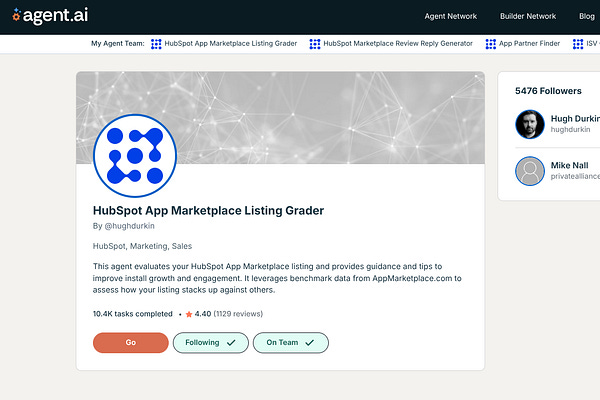The width and height of the screenshot is (600, 400).
Task: Go to the Blog page
Action: coord(587,16)
